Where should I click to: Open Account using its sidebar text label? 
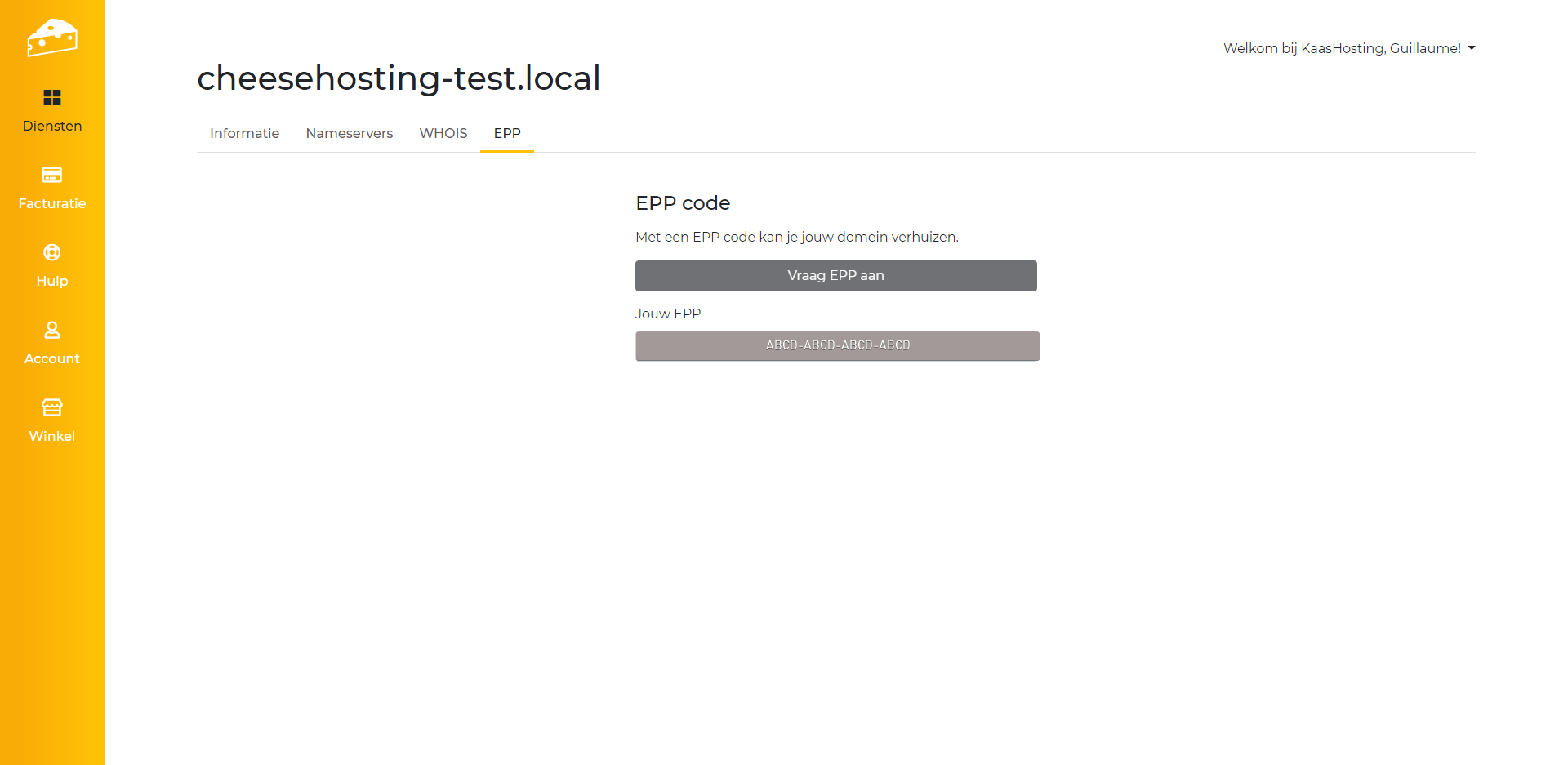pos(52,358)
